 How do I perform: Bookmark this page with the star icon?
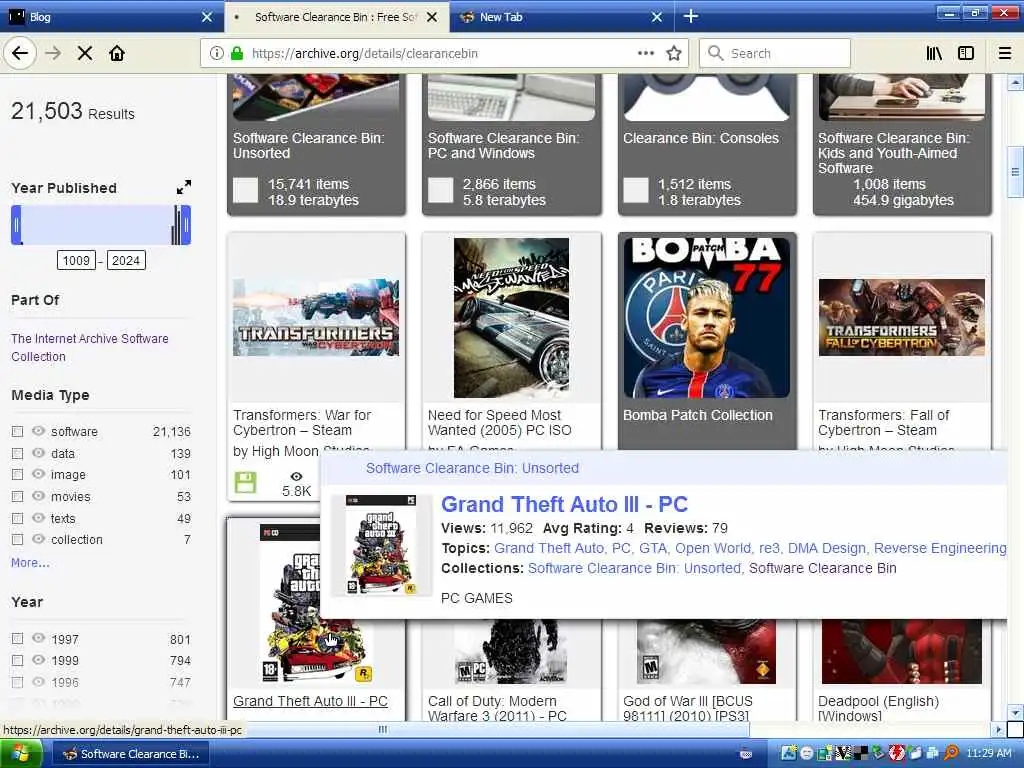[674, 54]
